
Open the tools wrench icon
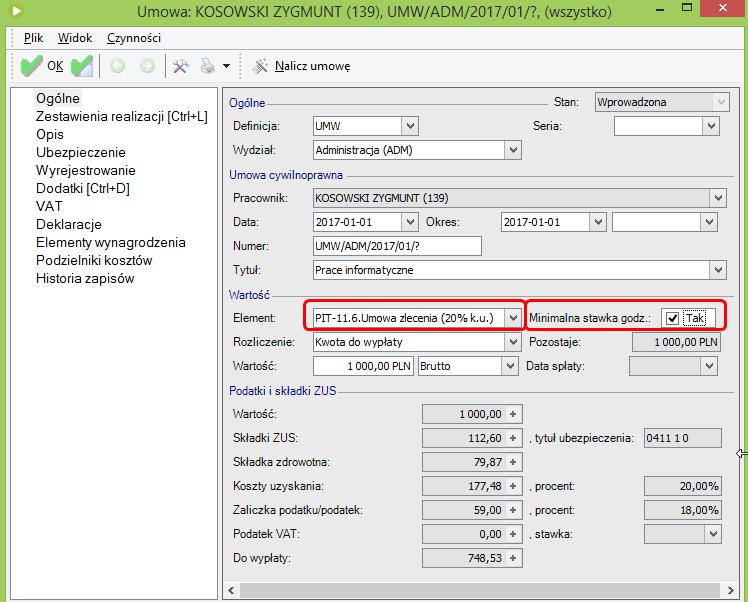(180, 66)
